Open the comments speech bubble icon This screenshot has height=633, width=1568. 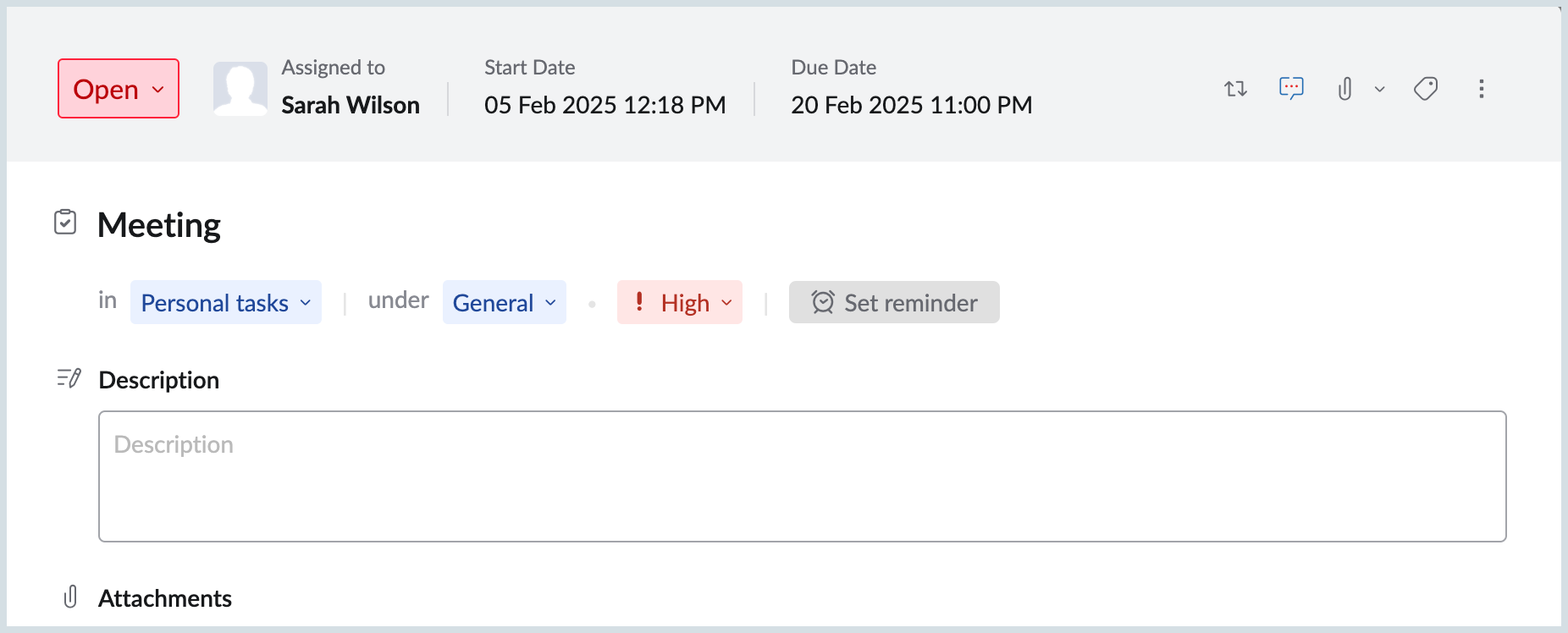click(1291, 88)
